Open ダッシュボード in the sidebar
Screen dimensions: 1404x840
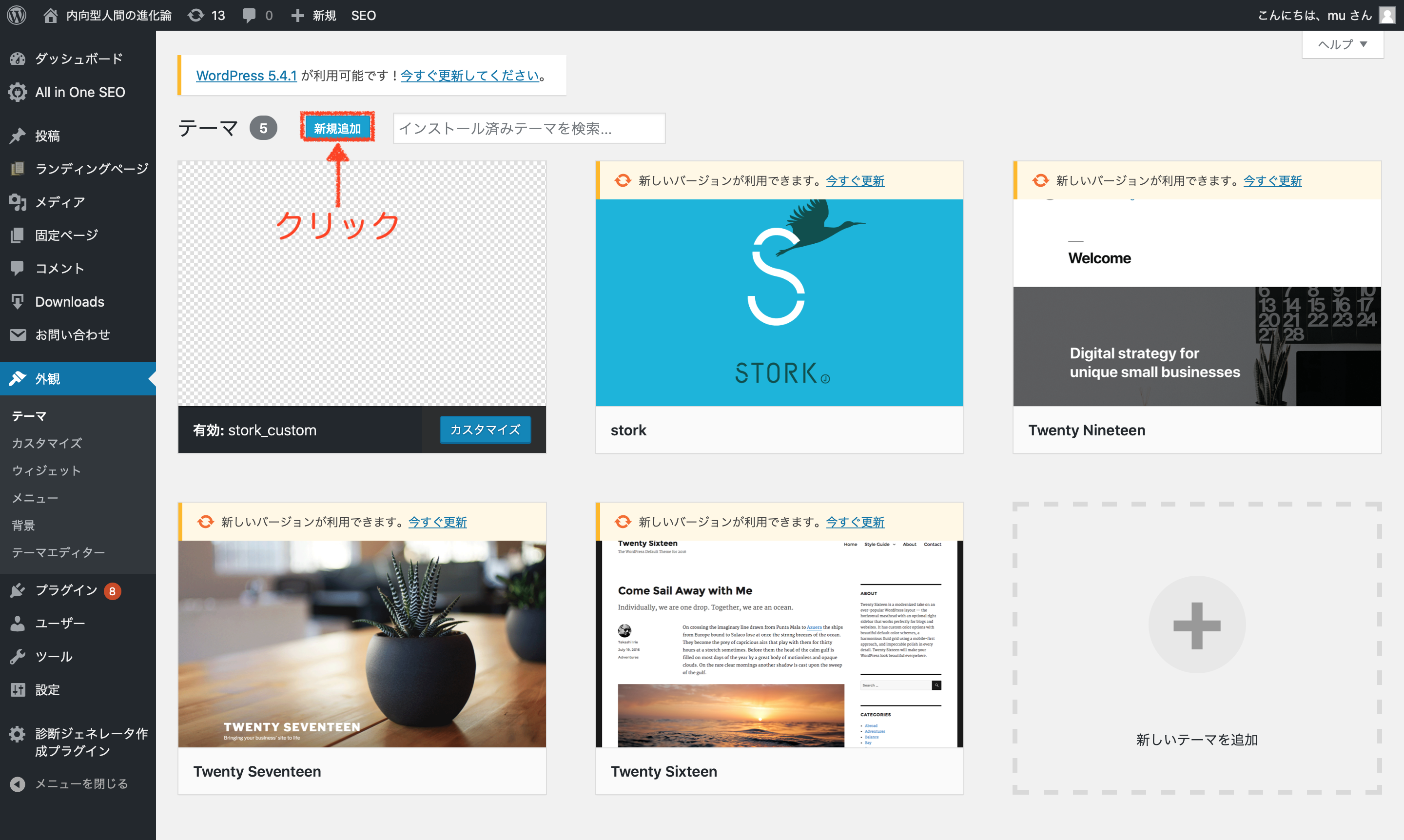pyautogui.click(x=78, y=59)
